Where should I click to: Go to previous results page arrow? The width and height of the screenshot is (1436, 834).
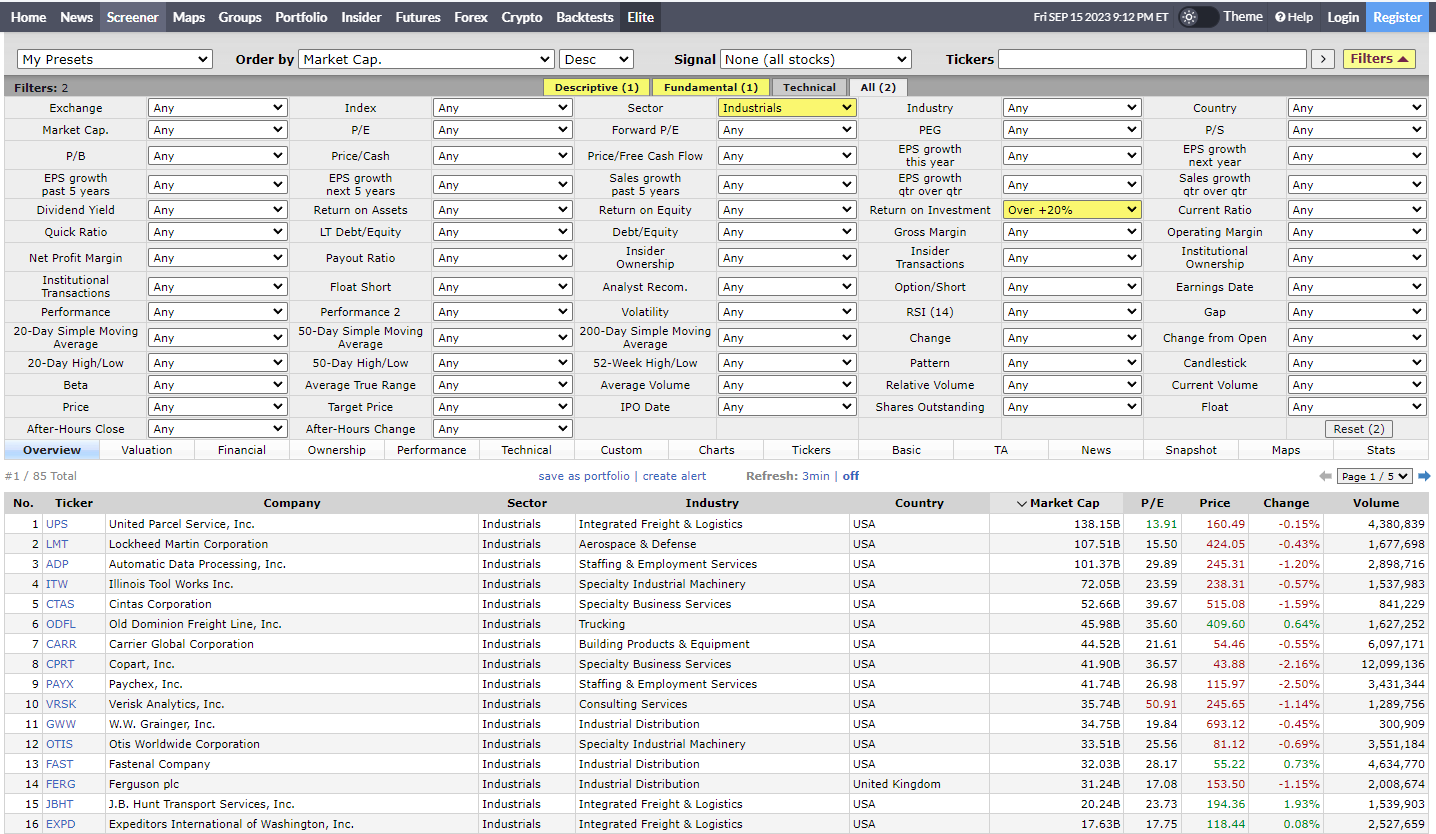(x=1325, y=476)
